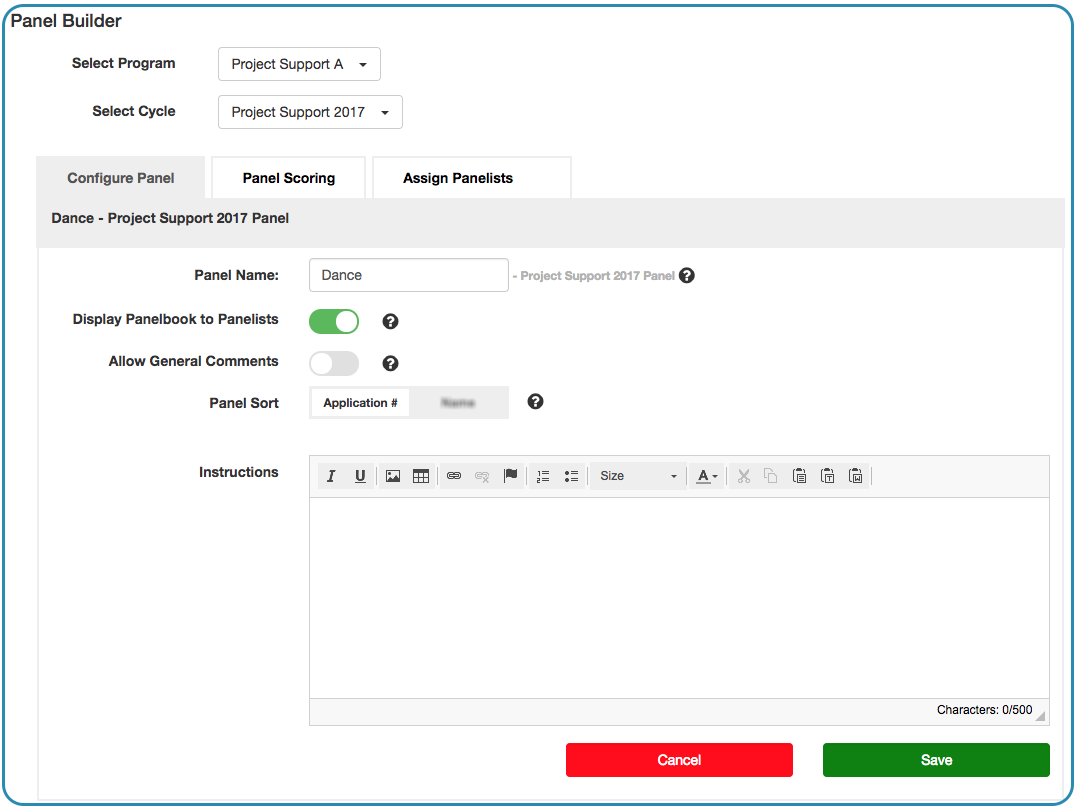Click the insert link icon
Viewport: 1075px width, 807px height.
click(x=454, y=477)
